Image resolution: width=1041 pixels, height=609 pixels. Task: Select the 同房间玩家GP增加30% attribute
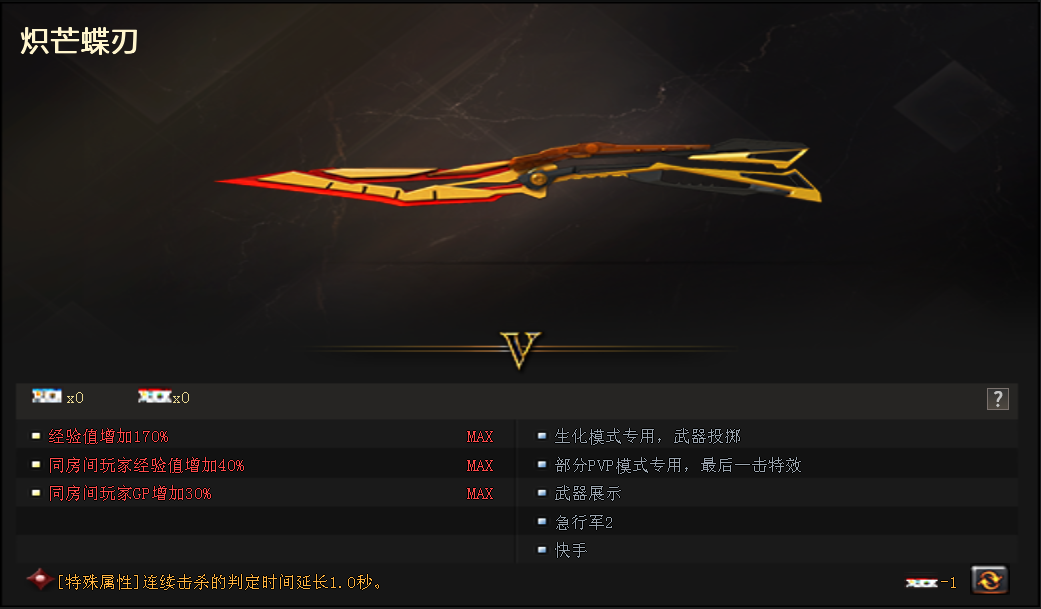[x=129, y=493]
